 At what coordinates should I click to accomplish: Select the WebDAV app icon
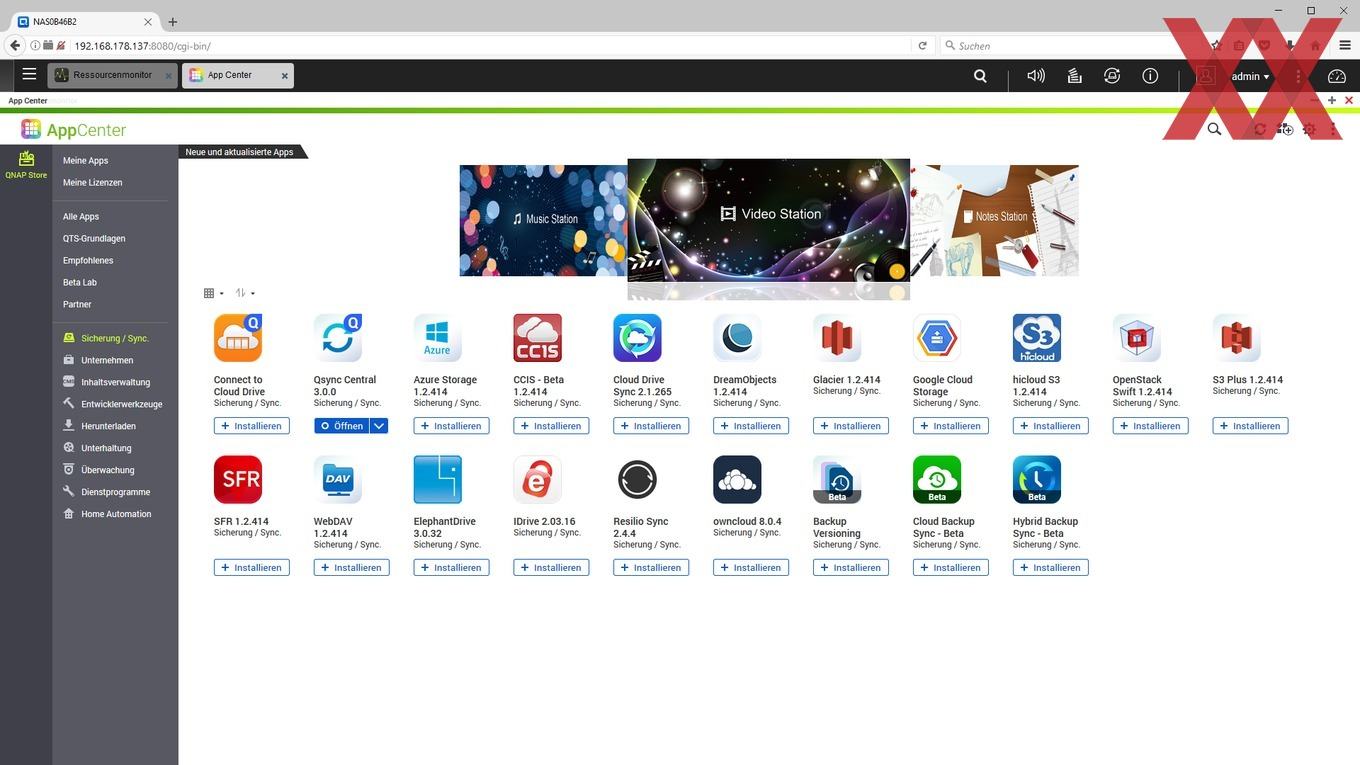click(x=338, y=480)
